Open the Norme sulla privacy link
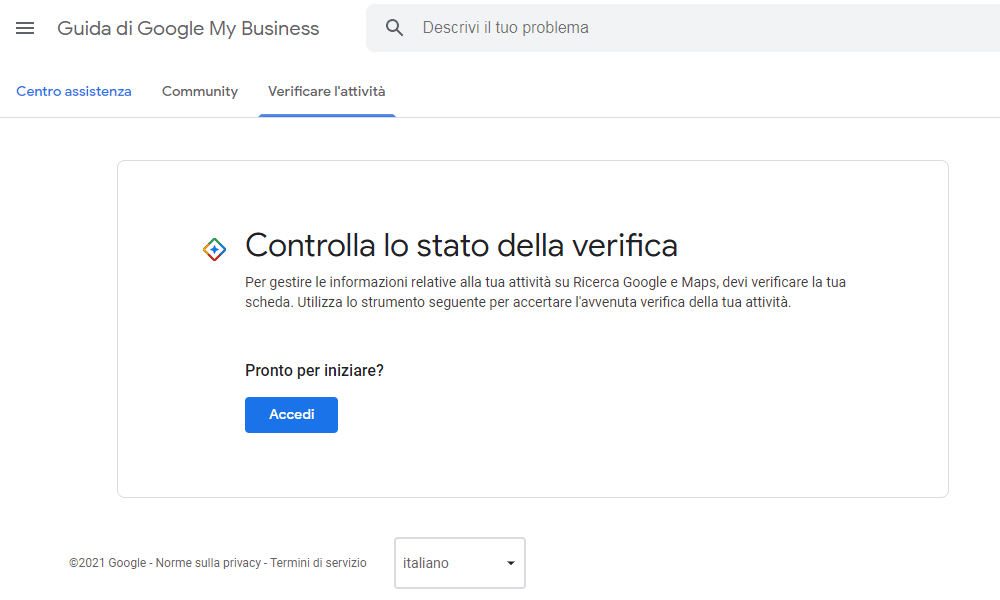Screen dimensions: 1000x600 point(209,563)
